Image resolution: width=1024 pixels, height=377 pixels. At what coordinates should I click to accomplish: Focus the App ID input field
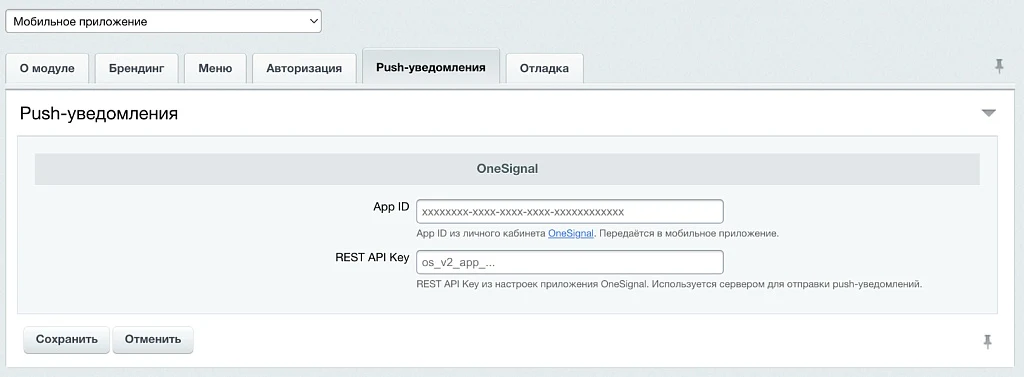569,212
